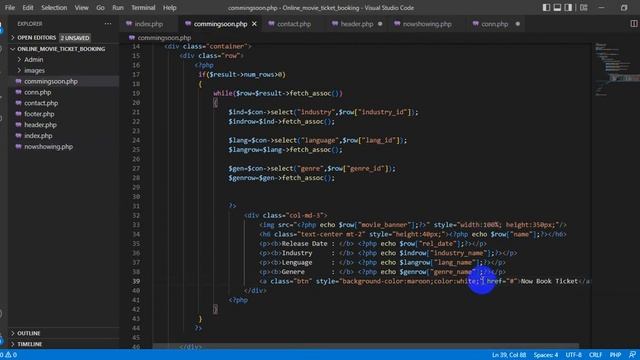Click unsaved dot on header.php tab
Screen dimensions: 640x360
pyautogui.click(x=380, y=24)
